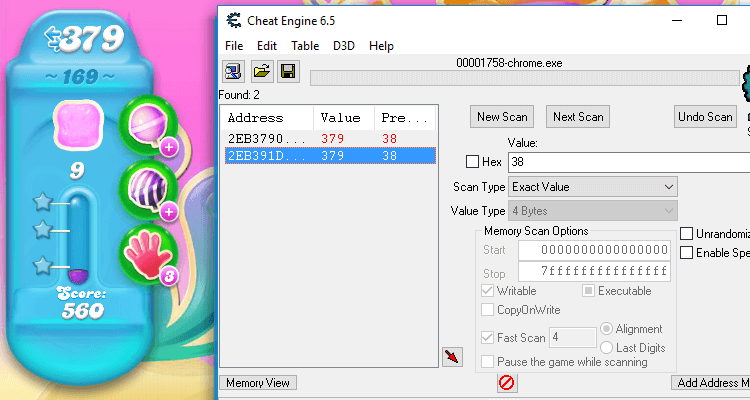Click the red arrow add-to-list icon

click(452, 357)
